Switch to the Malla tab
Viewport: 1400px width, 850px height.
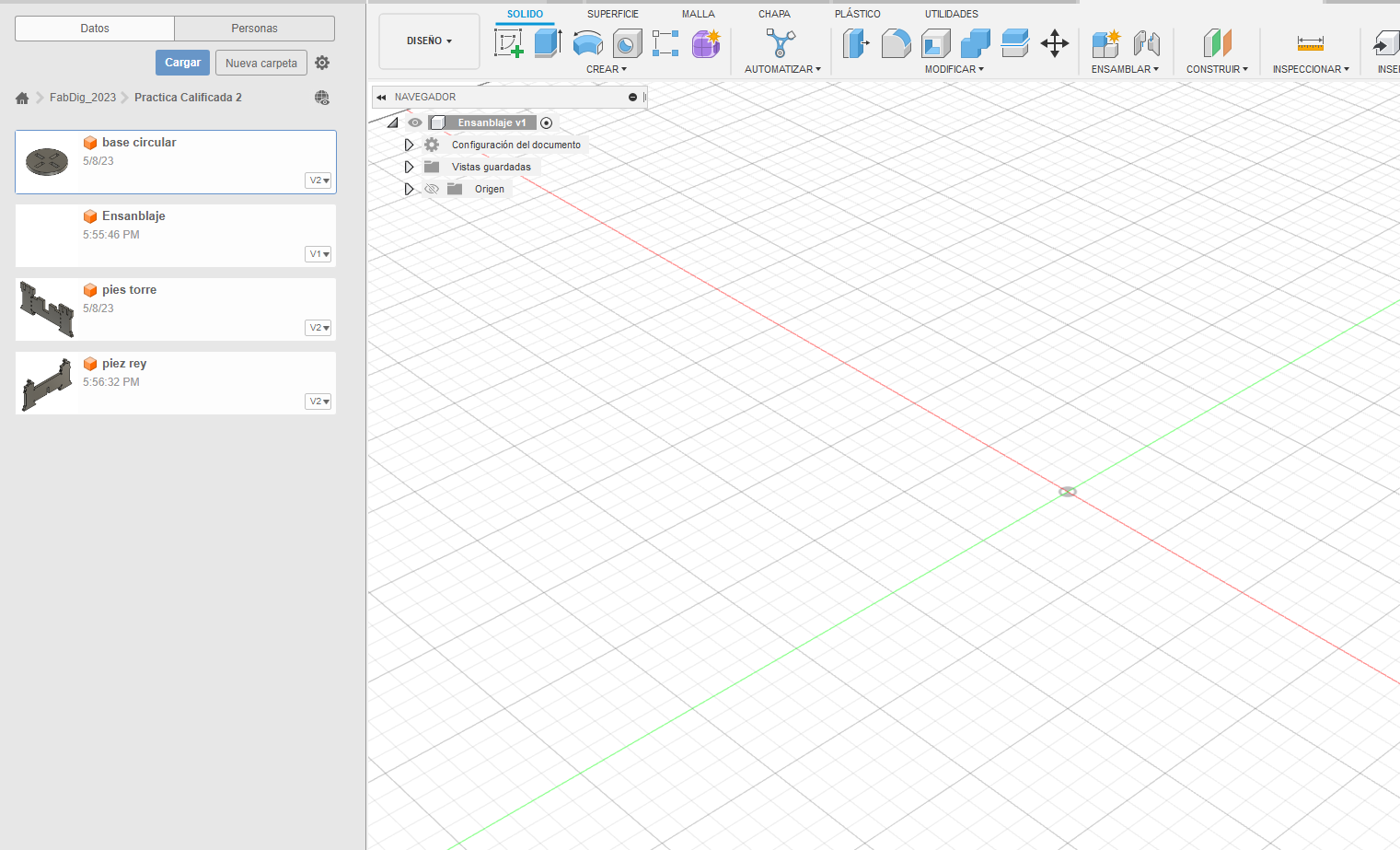[x=699, y=14]
